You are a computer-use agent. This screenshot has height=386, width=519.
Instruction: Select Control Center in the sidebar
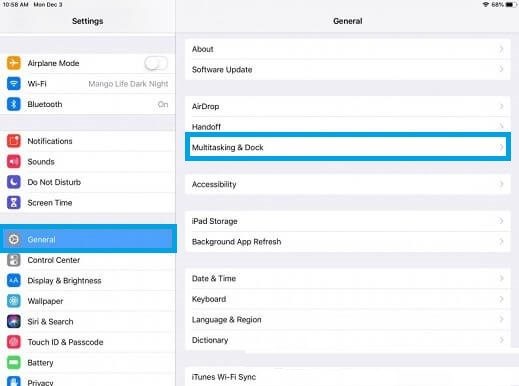tap(88, 260)
